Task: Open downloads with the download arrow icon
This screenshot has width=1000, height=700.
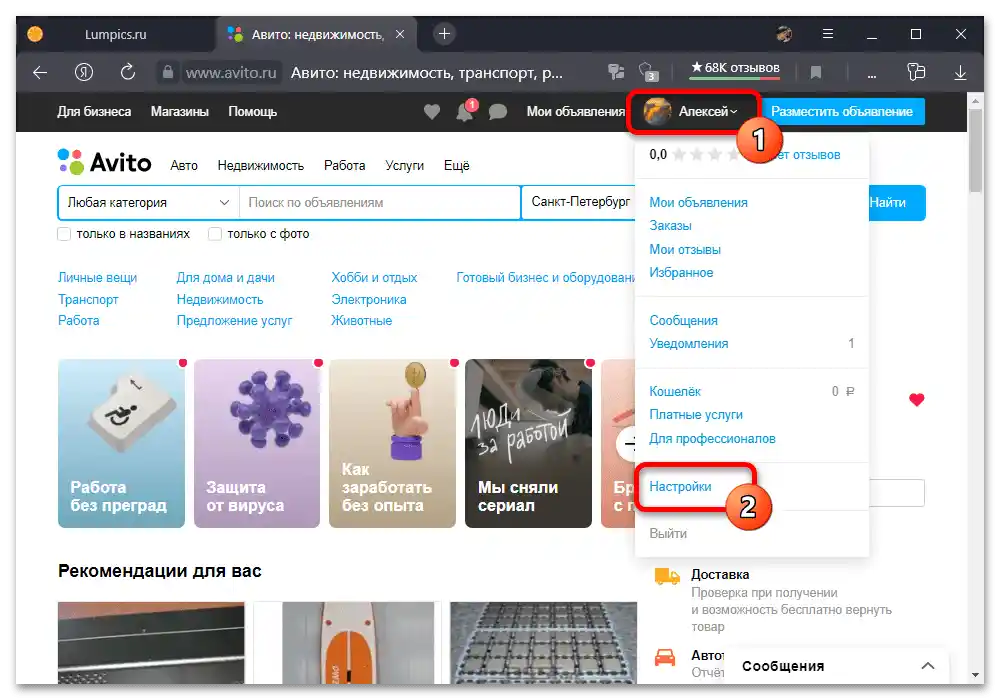Action: (960, 73)
